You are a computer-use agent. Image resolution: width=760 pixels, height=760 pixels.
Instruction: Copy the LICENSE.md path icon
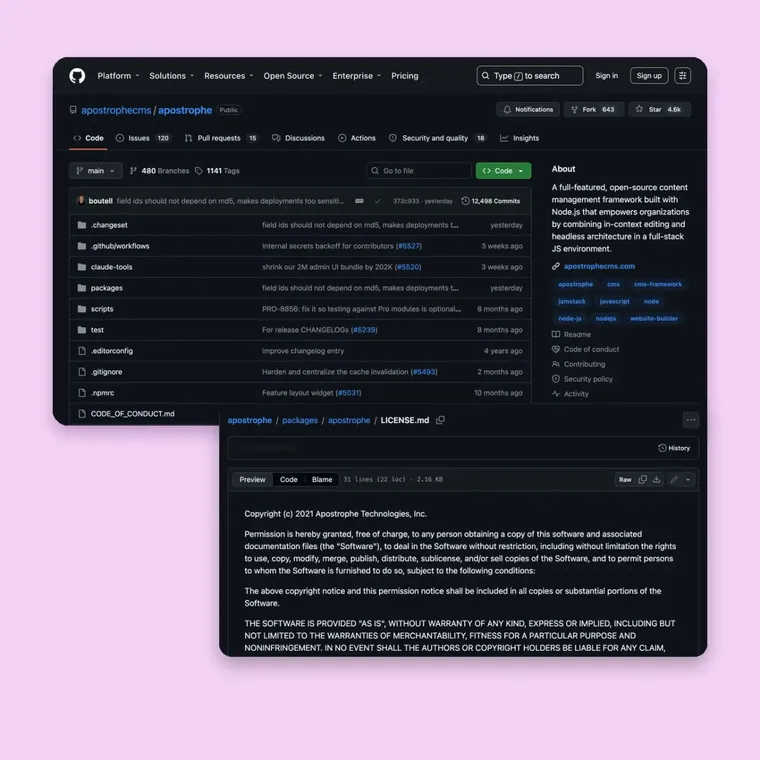click(440, 420)
